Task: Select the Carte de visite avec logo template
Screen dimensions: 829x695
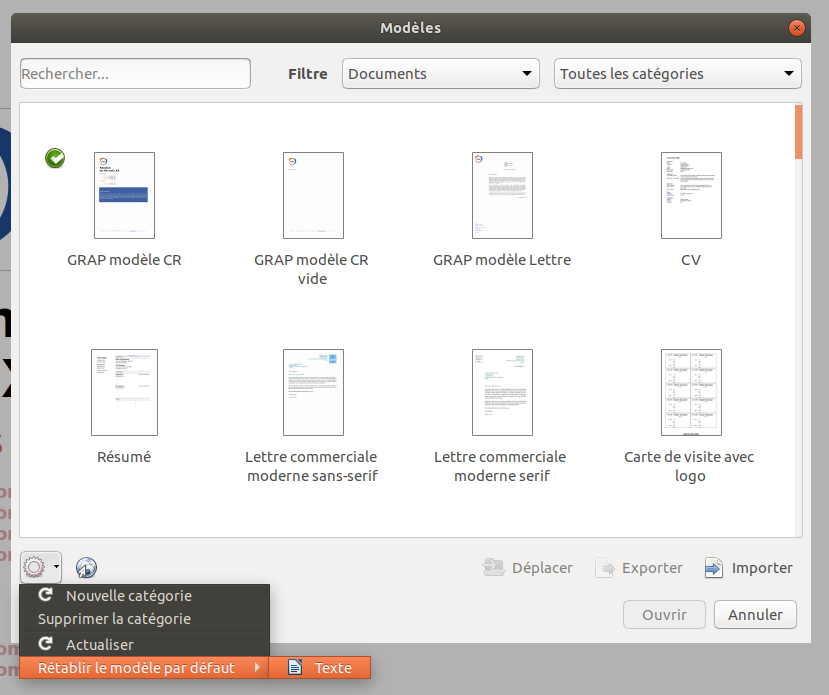Action: 691,392
